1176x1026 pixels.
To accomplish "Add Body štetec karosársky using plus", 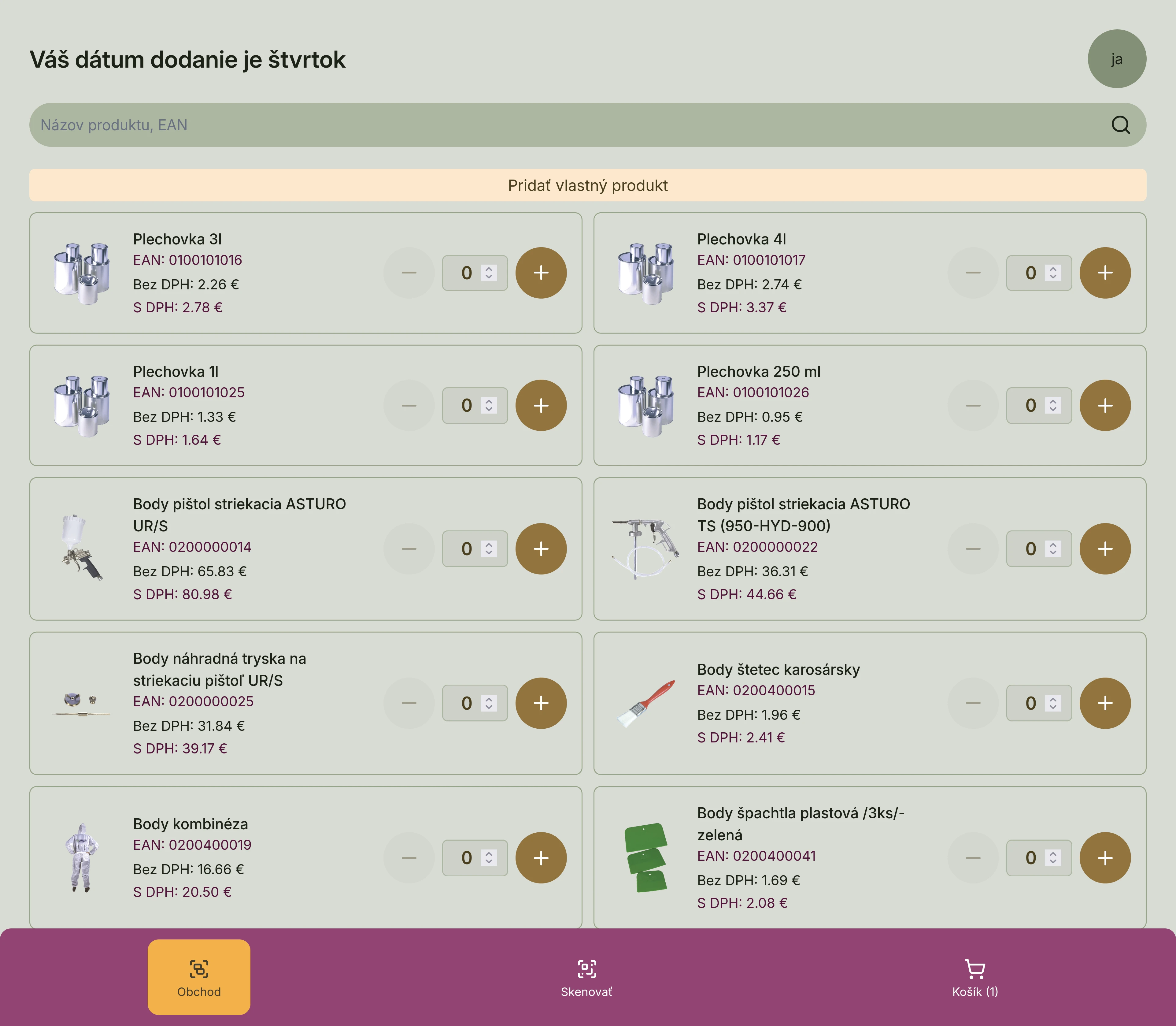I will click(1104, 703).
